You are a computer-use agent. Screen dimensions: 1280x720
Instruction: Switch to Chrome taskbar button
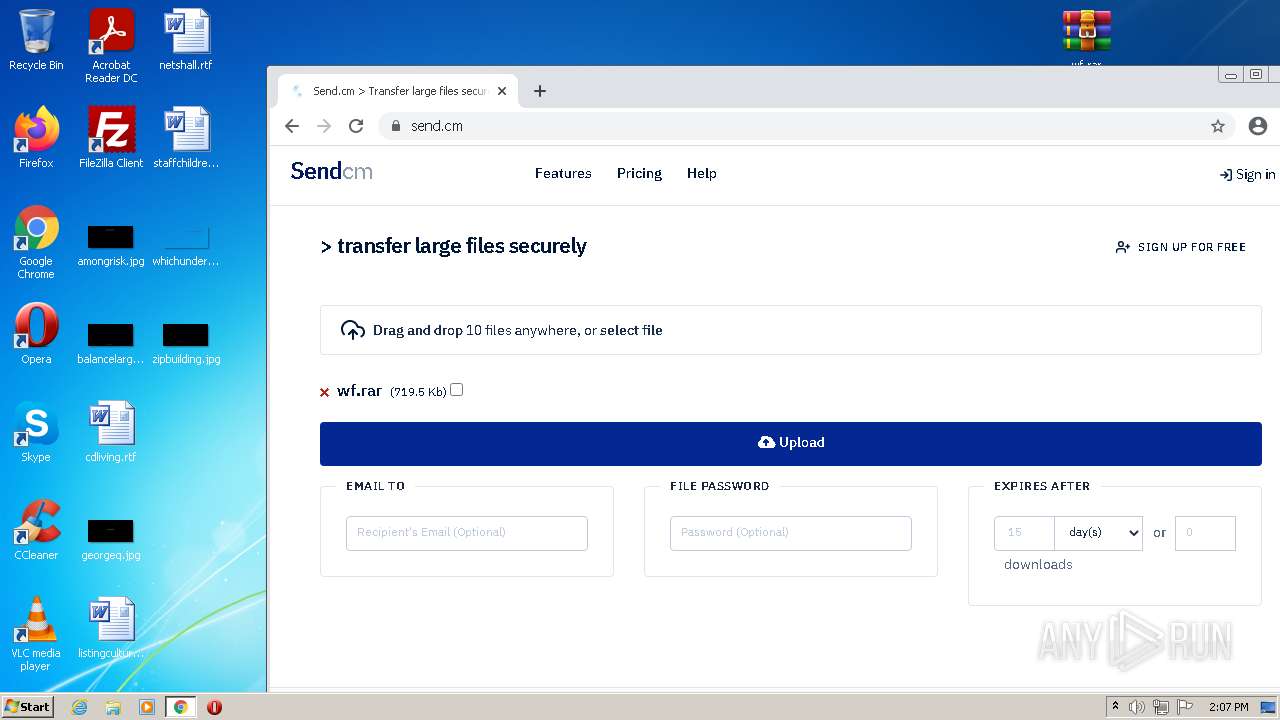(x=181, y=707)
